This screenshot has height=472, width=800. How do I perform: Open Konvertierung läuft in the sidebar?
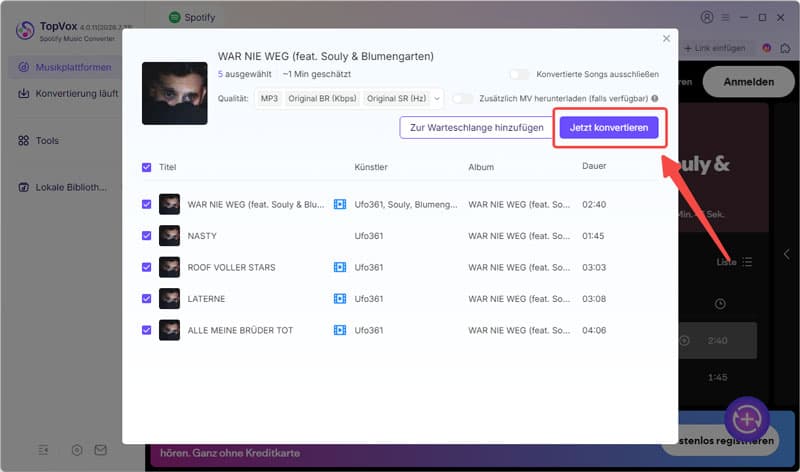click(68, 93)
